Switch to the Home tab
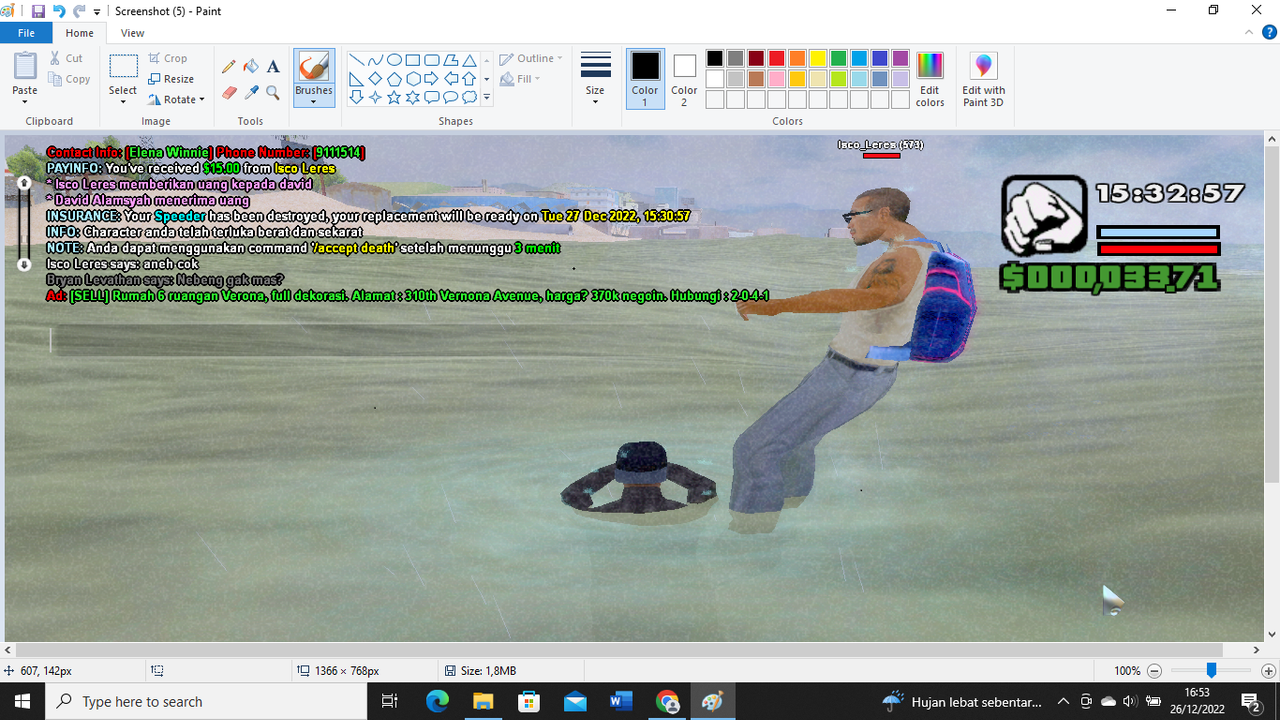The width and height of the screenshot is (1280, 720). tap(79, 33)
